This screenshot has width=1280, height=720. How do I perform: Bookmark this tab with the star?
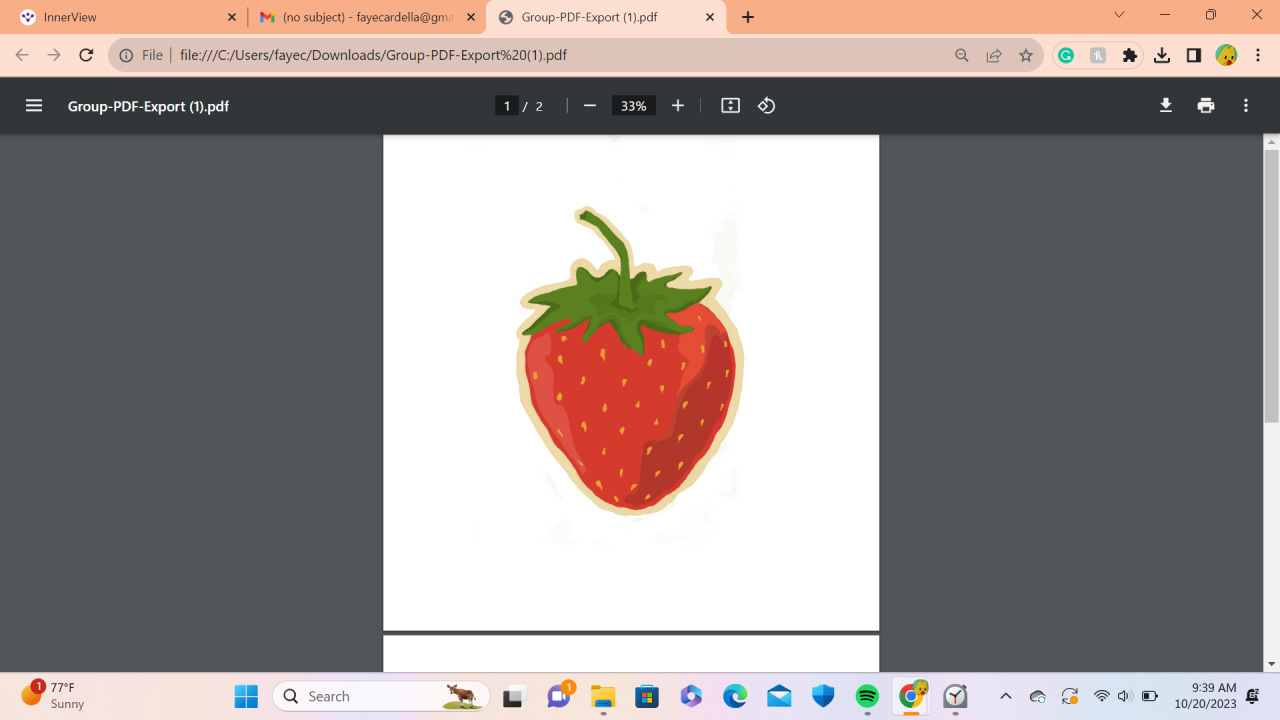(1026, 56)
